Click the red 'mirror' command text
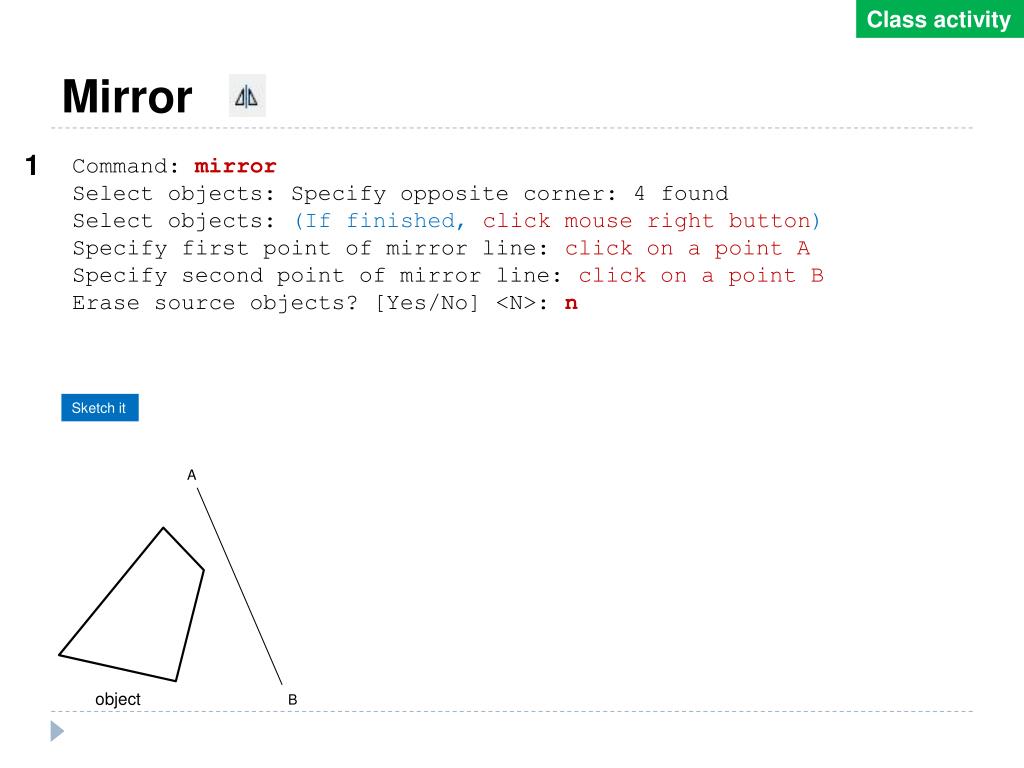Image resolution: width=1024 pixels, height=768 pixels. pyautogui.click(x=235, y=166)
